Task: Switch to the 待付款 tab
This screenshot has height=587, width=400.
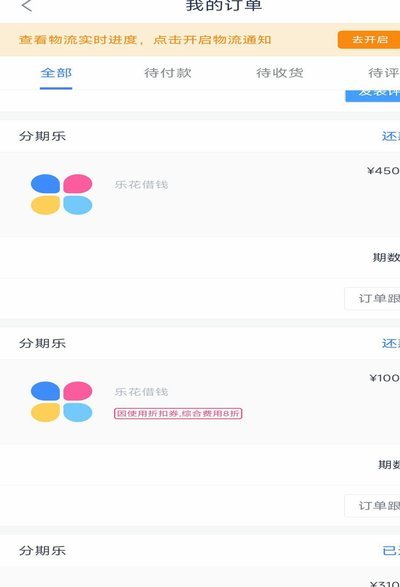Action: pyautogui.click(x=168, y=73)
